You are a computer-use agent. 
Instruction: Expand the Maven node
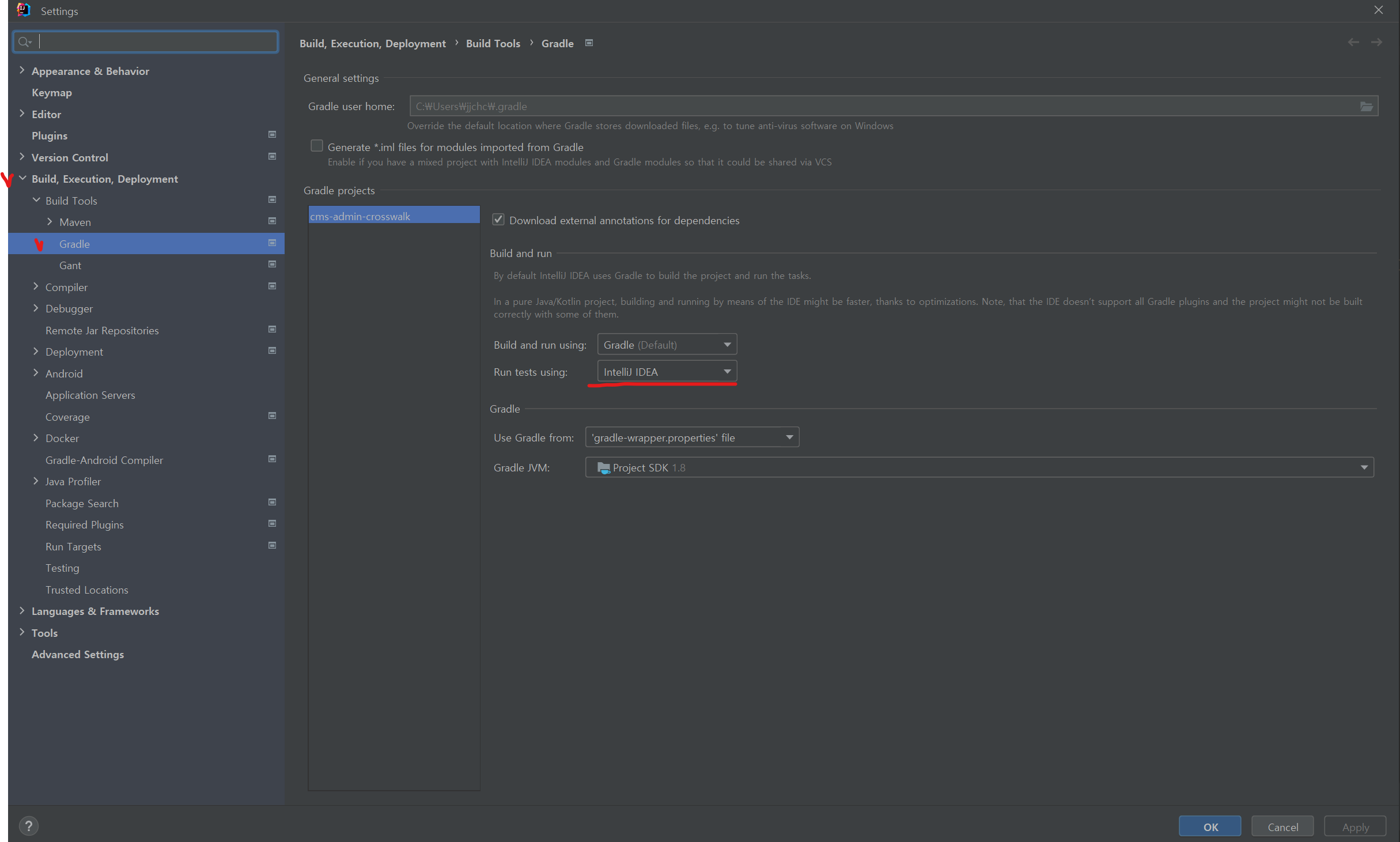[x=50, y=221]
